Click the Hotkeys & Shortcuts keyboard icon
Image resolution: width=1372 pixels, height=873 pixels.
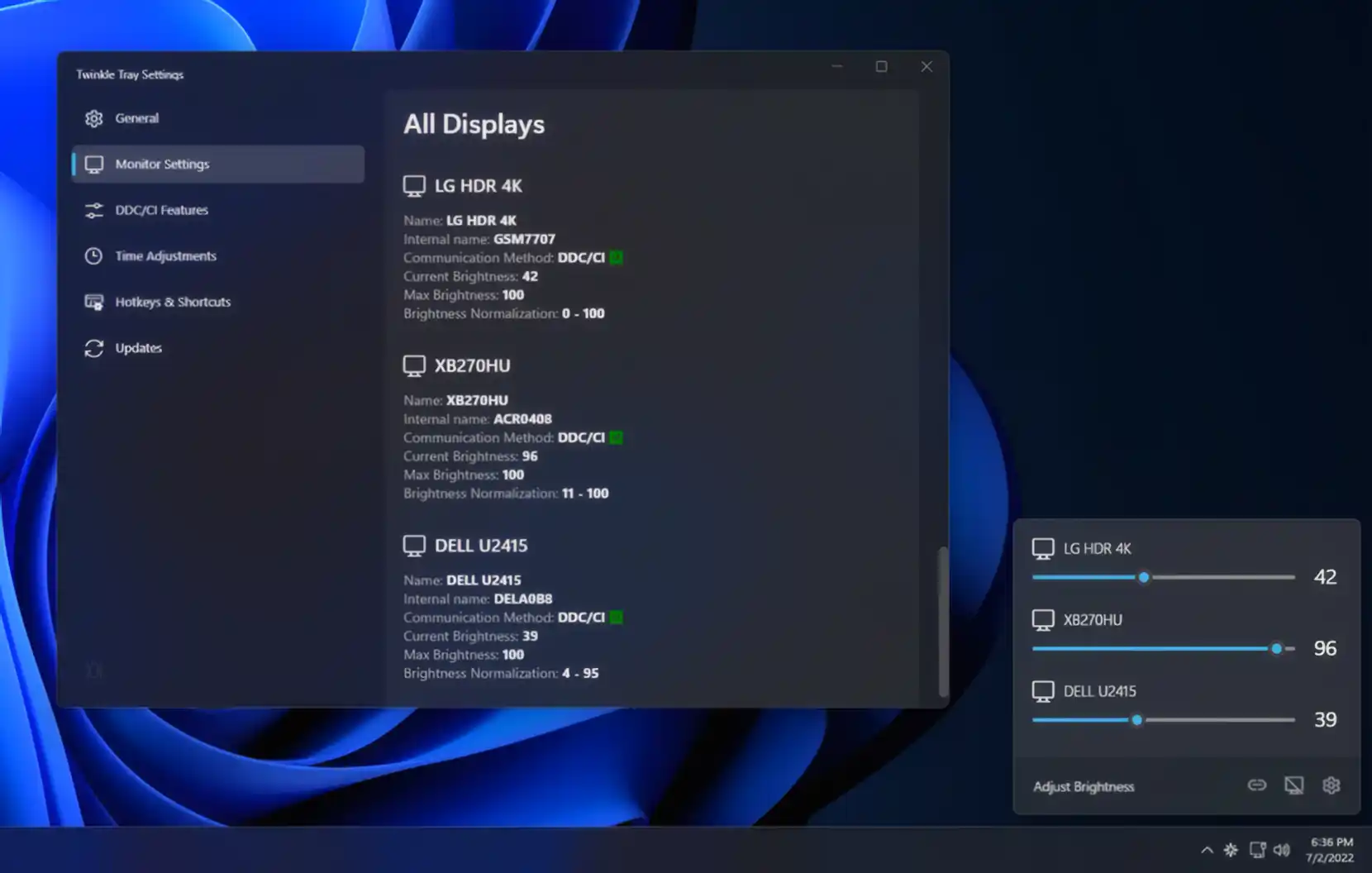pos(94,302)
